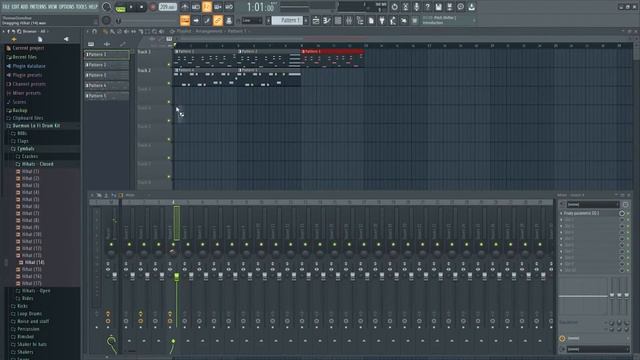Toggle the metronome icon

pyautogui.click(x=184, y=7)
